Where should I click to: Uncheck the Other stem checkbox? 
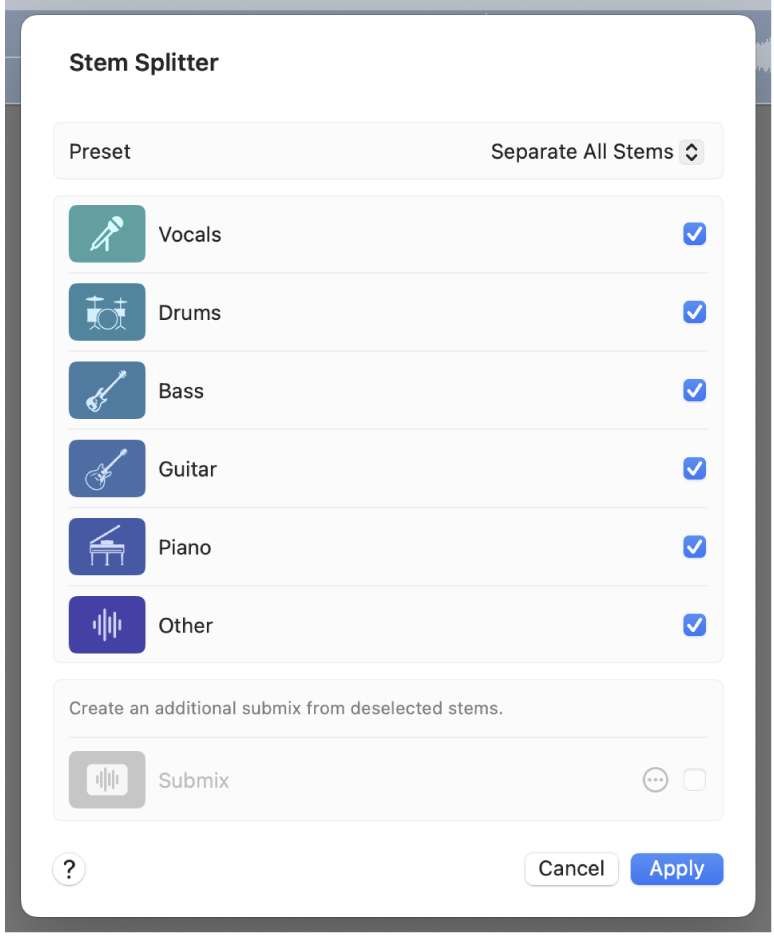click(694, 625)
